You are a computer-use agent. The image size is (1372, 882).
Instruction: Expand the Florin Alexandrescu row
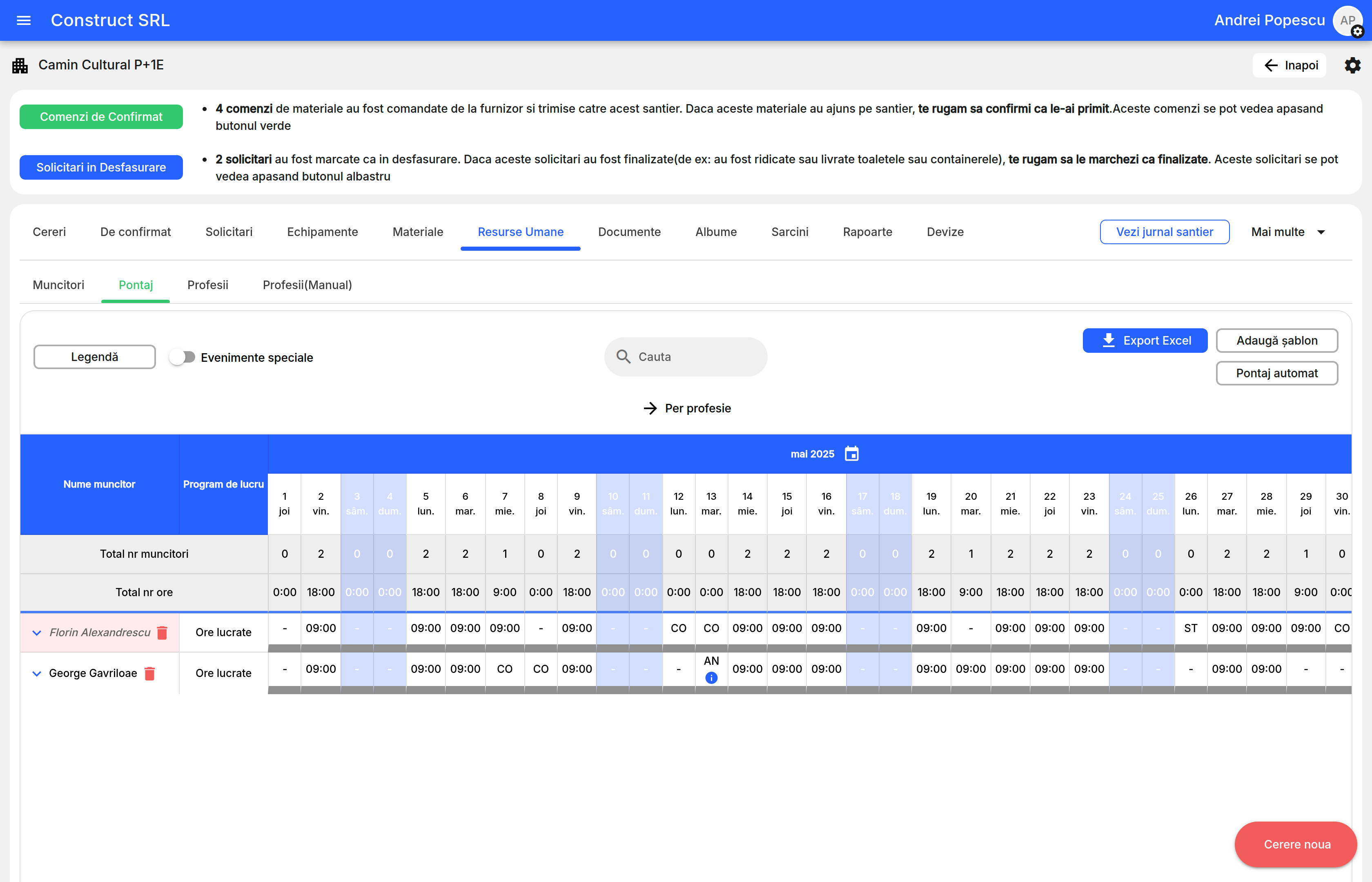point(37,632)
